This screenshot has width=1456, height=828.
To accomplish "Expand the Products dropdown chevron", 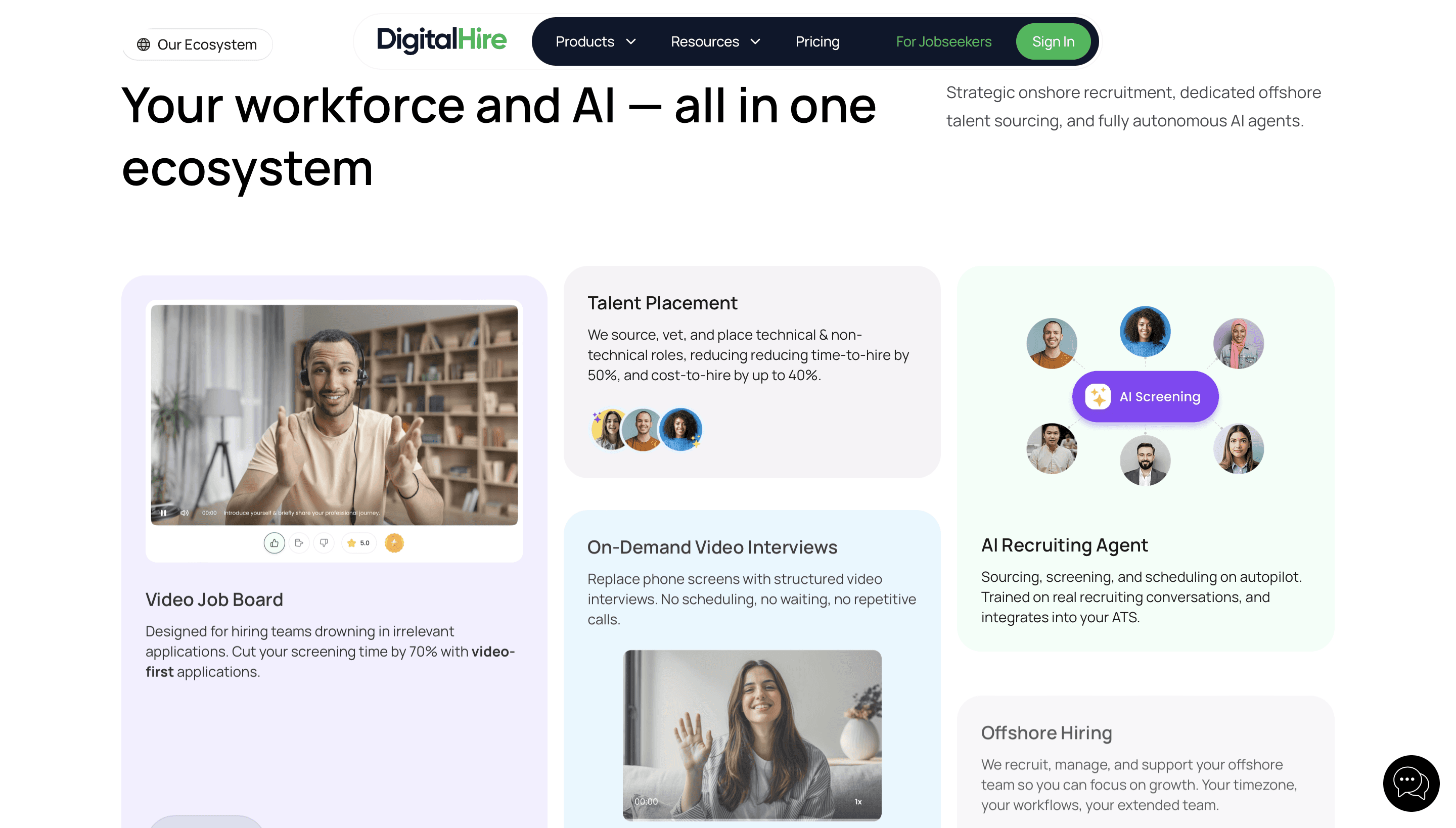I will tap(631, 41).
